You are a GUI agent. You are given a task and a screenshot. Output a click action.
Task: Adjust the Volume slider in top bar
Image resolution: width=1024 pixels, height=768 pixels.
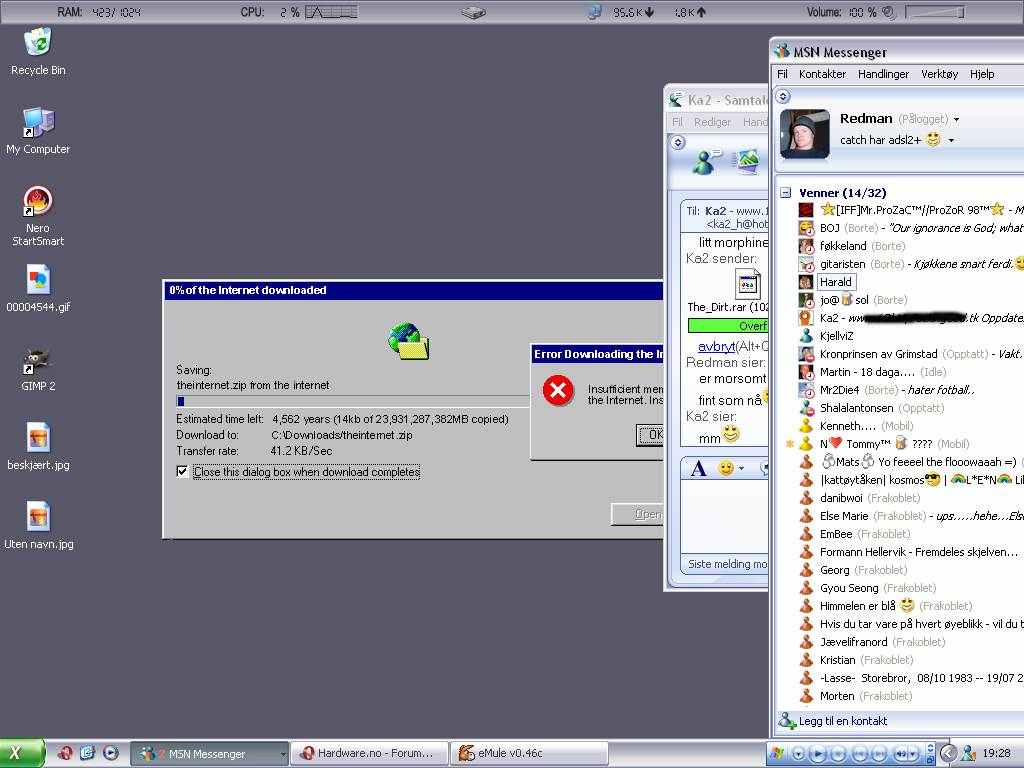coord(935,12)
